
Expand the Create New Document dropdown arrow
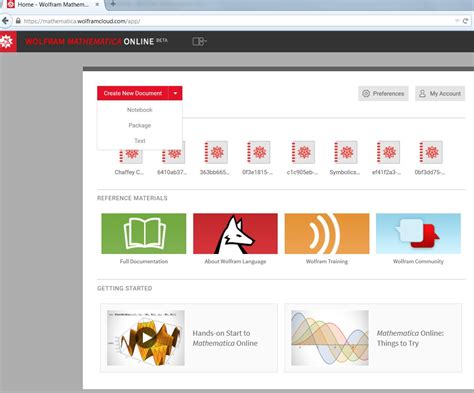(x=175, y=93)
